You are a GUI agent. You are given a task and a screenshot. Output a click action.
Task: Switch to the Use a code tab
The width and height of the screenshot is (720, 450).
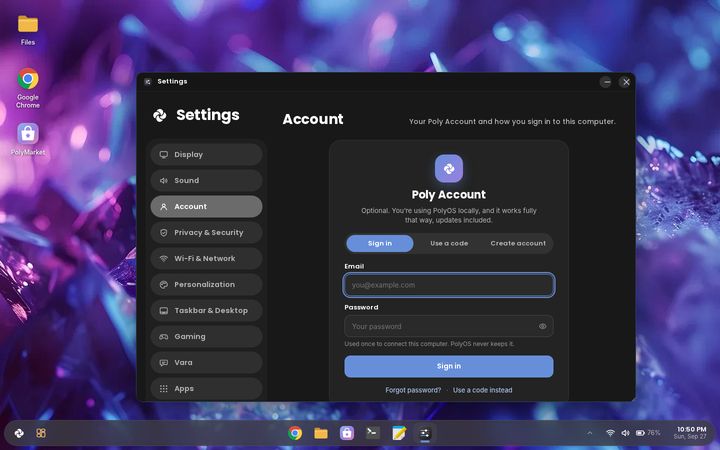point(449,243)
